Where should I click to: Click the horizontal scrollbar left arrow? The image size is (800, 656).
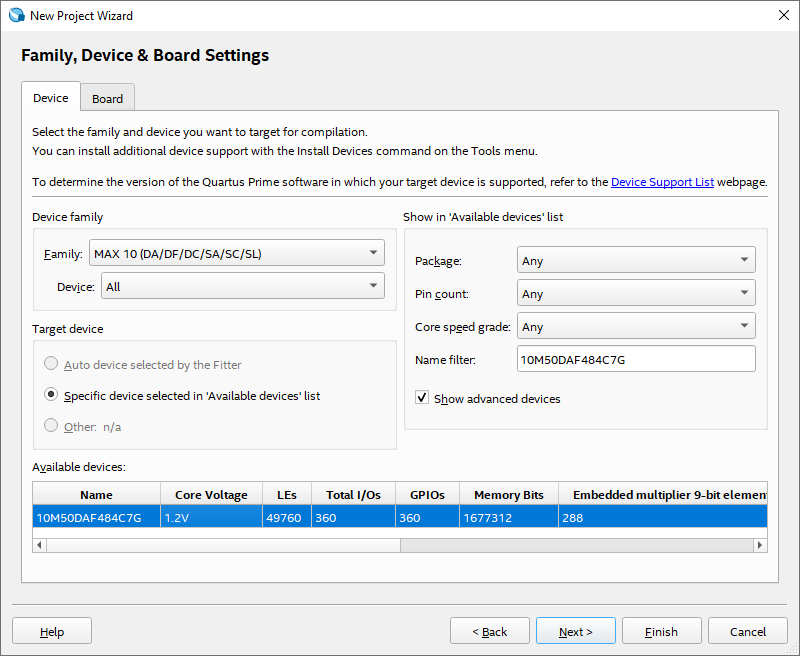click(x=40, y=545)
